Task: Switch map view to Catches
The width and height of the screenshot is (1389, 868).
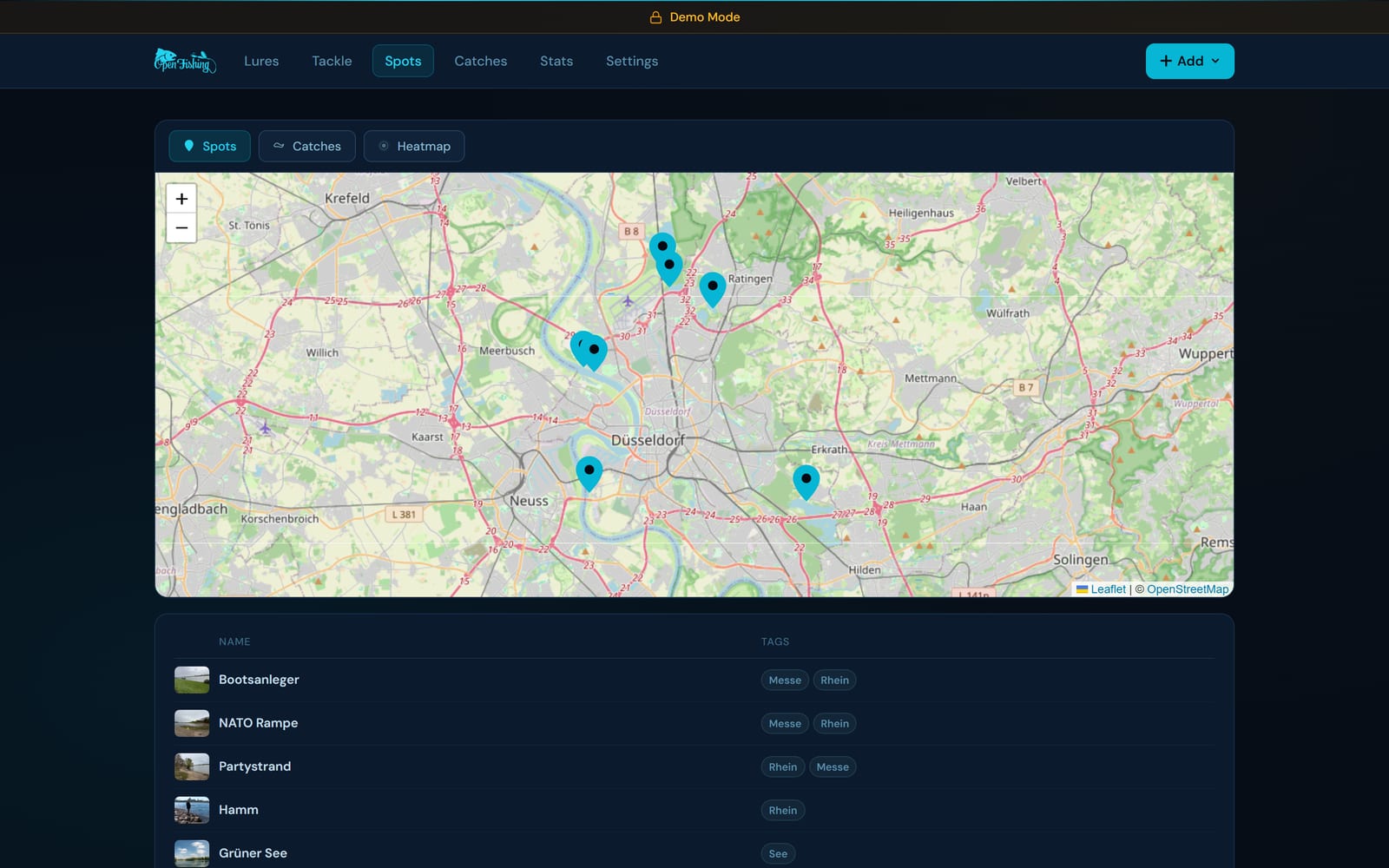Action: [x=306, y=146]
